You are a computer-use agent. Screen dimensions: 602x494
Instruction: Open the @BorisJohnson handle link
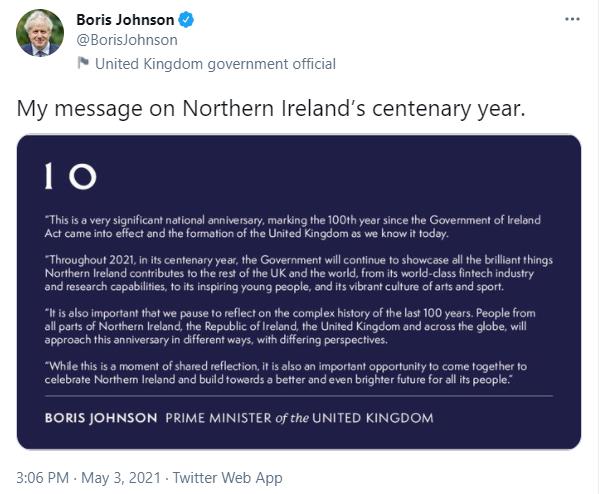[127, 40]
